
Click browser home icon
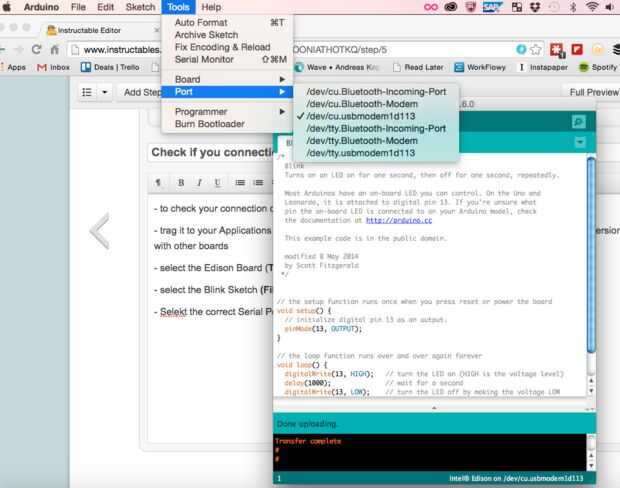[x=55, y=50]
